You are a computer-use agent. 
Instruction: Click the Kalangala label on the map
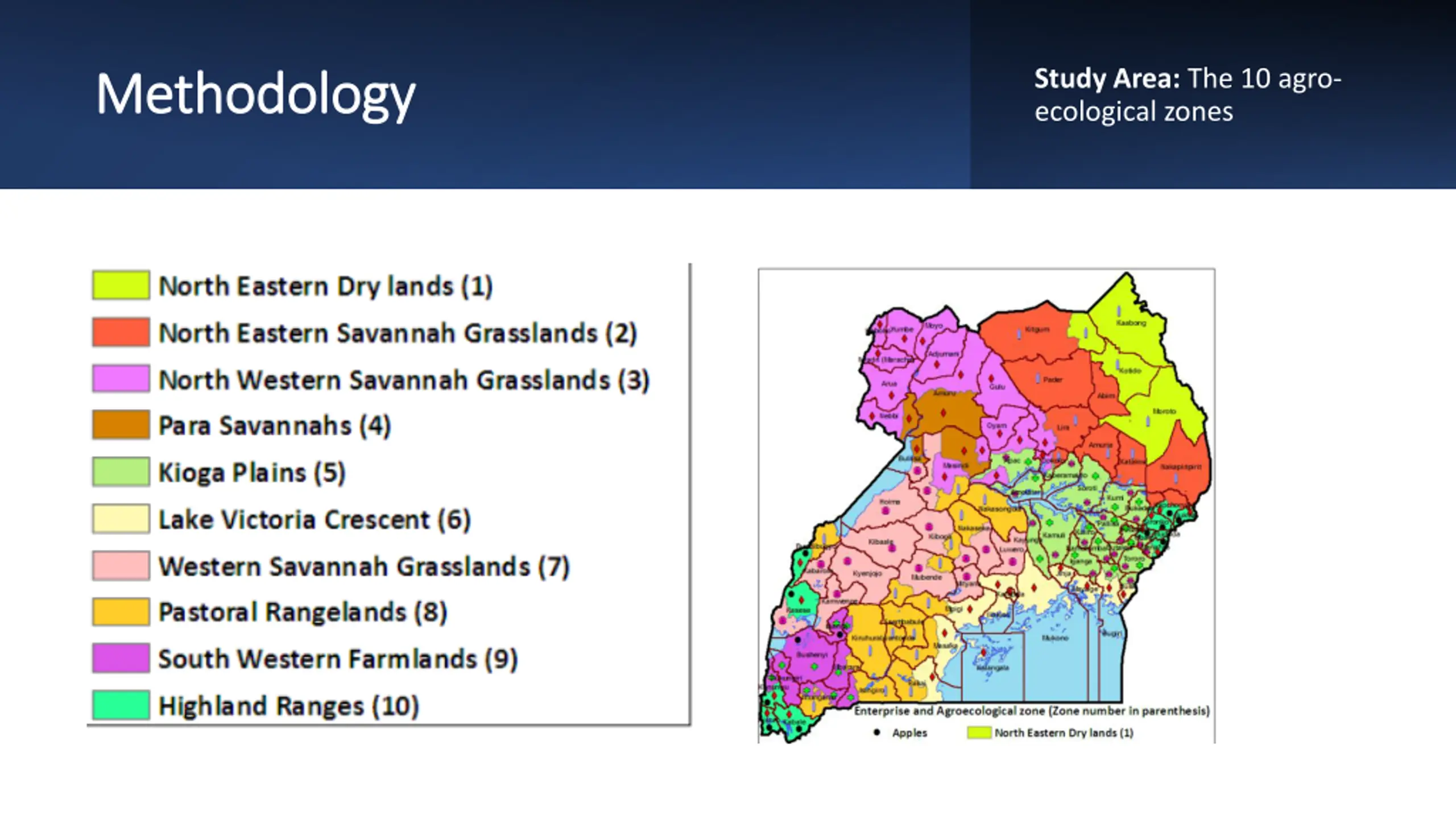[993, 668]
